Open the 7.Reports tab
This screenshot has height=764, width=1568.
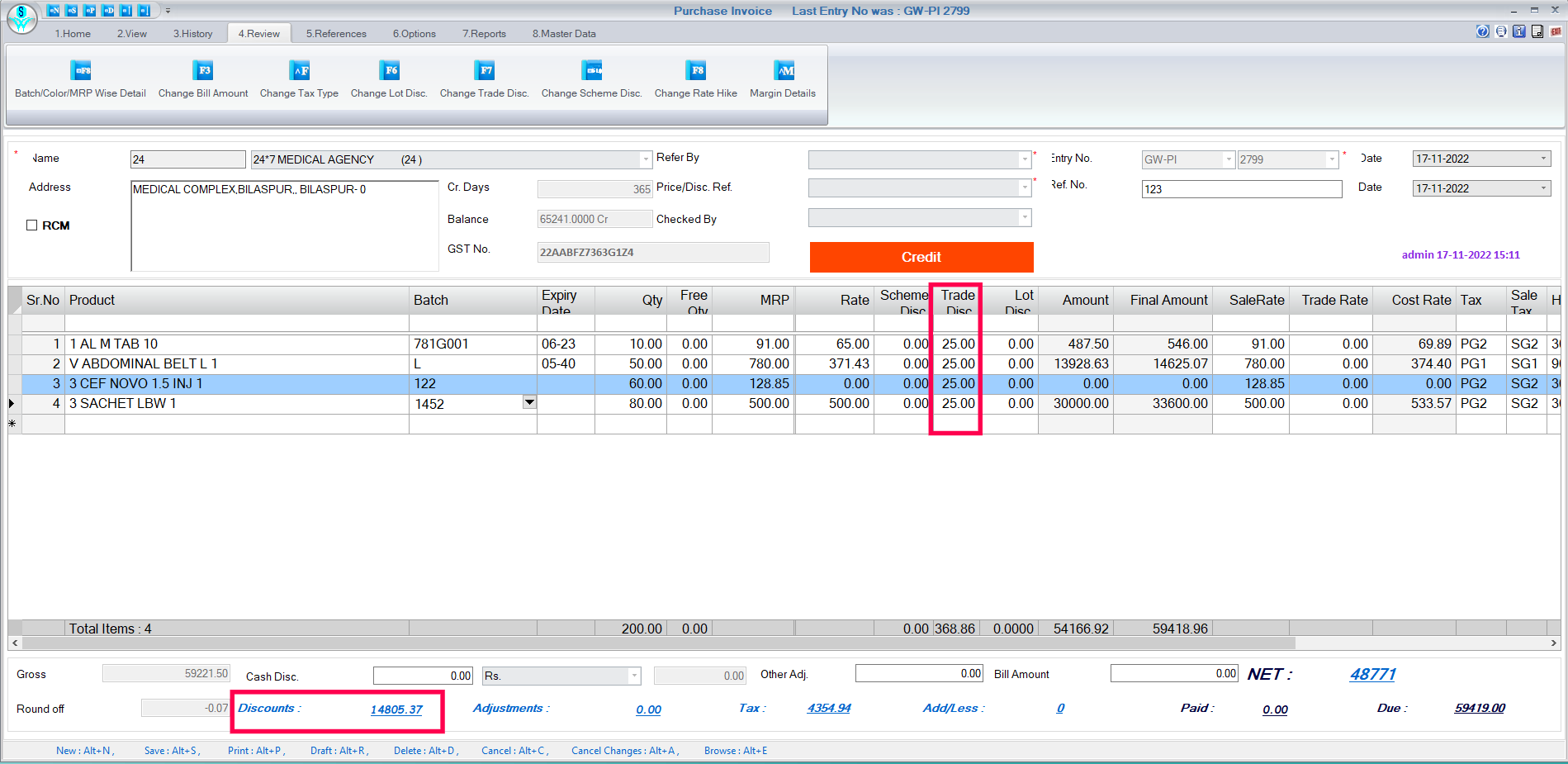[x=484, y=34]
